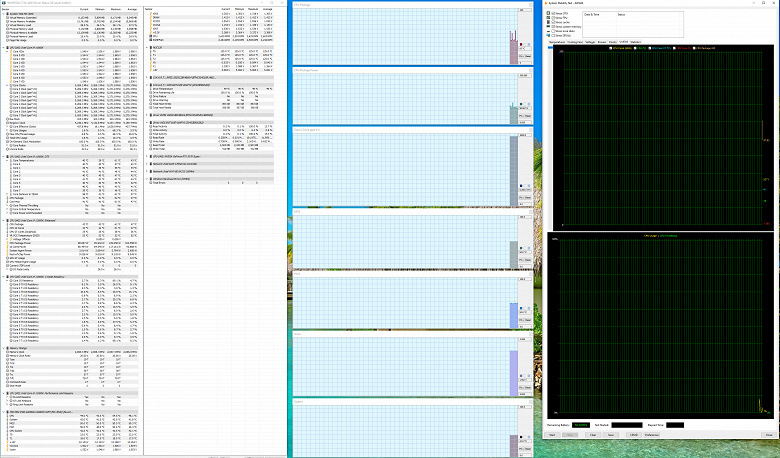
Task: Click the memory icon beside Stress system memory
Action: [548, 26]
